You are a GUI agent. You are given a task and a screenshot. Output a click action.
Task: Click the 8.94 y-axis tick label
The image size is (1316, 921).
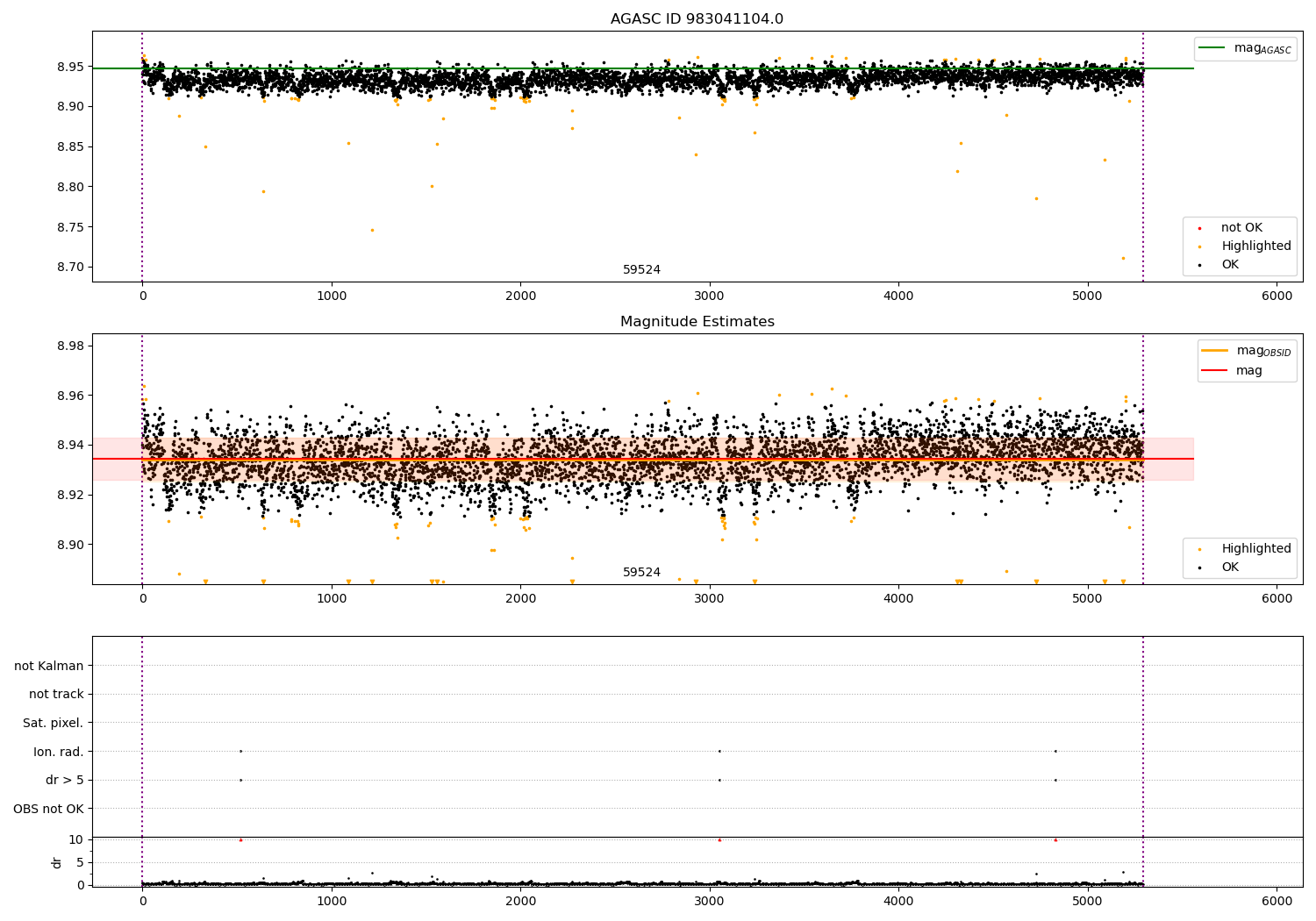pos(70,446)
